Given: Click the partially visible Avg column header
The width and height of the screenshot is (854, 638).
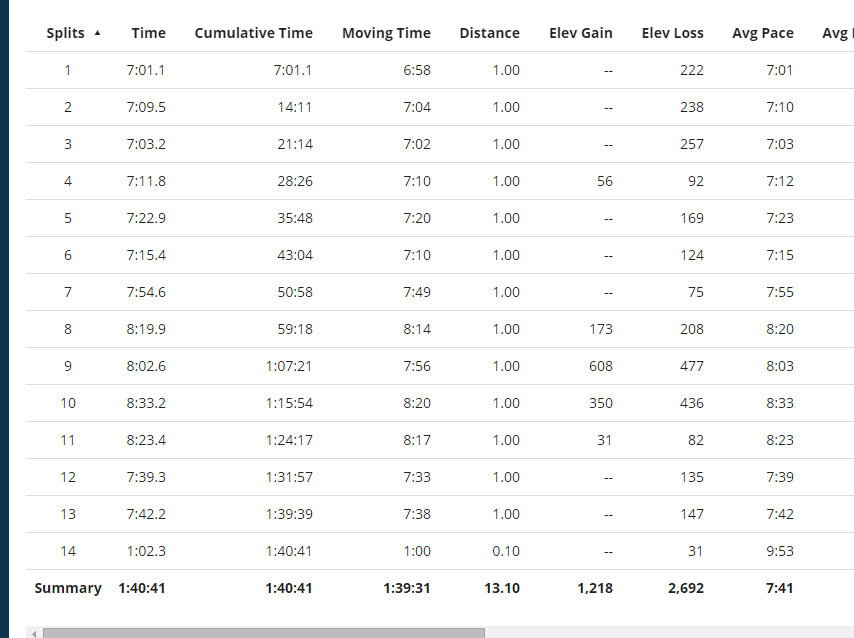Looking at the screenshot, I should pos(838,33).
